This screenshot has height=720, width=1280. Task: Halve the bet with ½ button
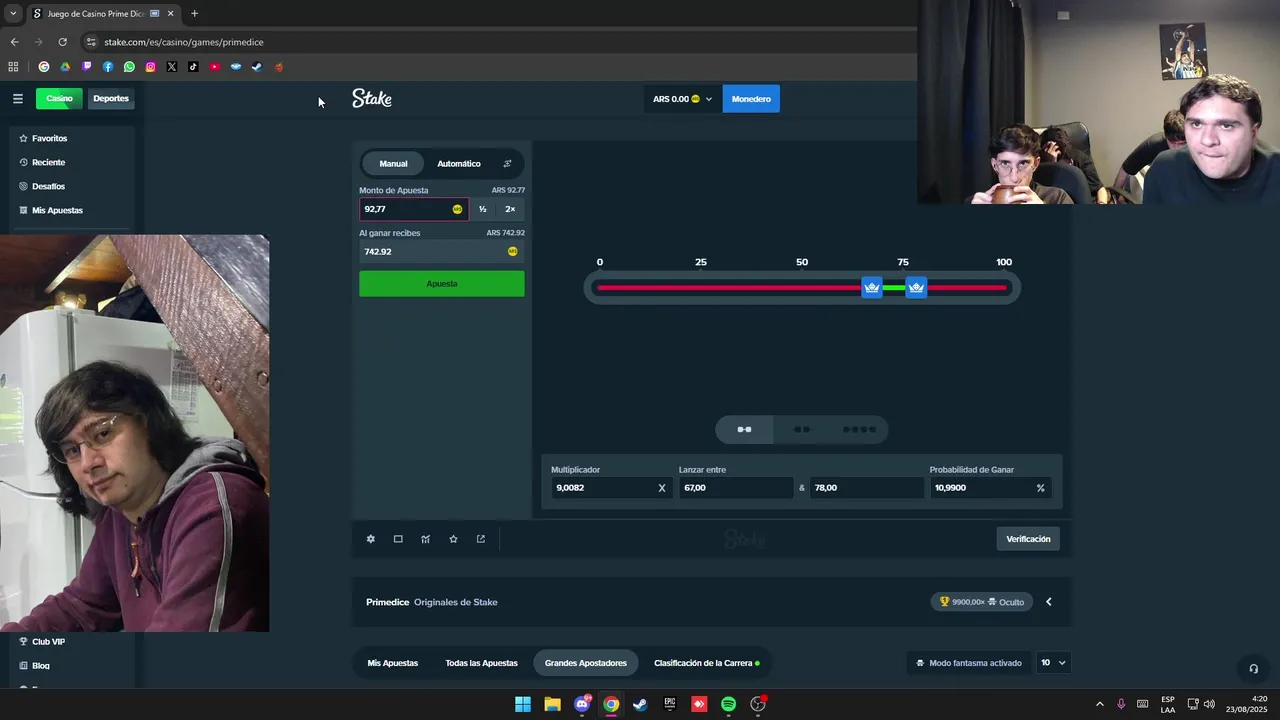click(x=483, y=209)
